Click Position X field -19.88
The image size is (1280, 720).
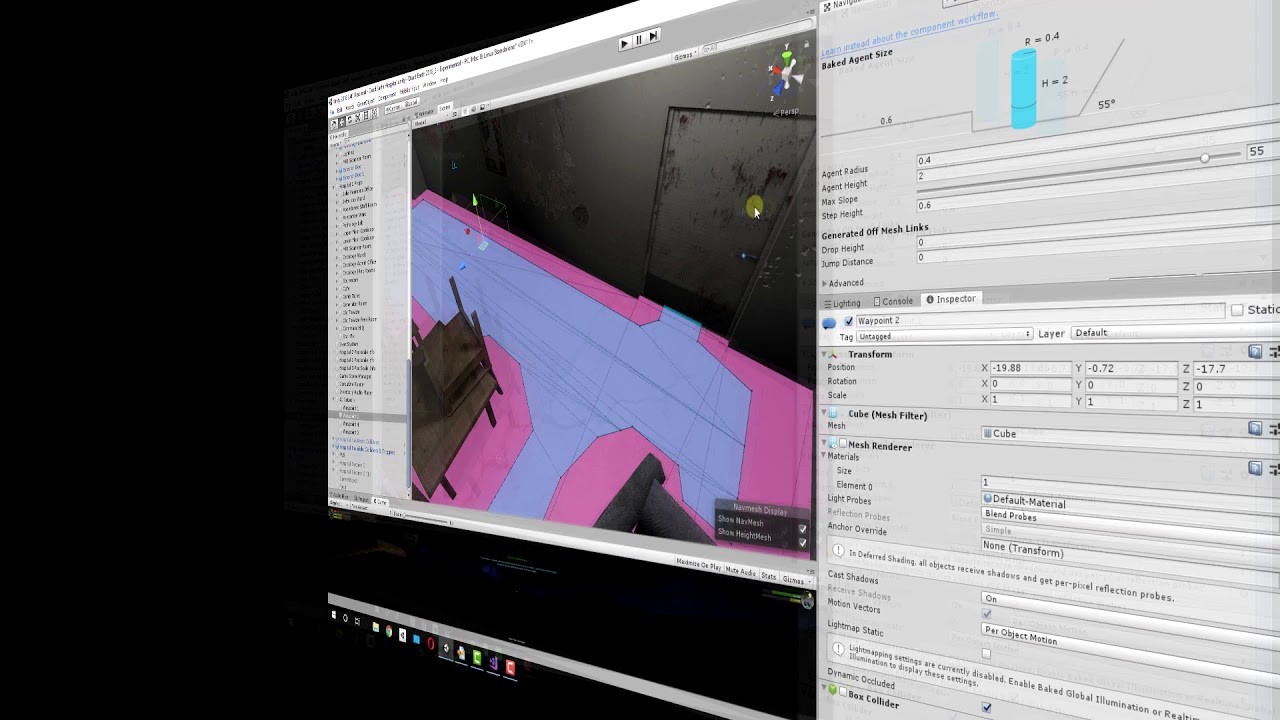(1031, 368)
